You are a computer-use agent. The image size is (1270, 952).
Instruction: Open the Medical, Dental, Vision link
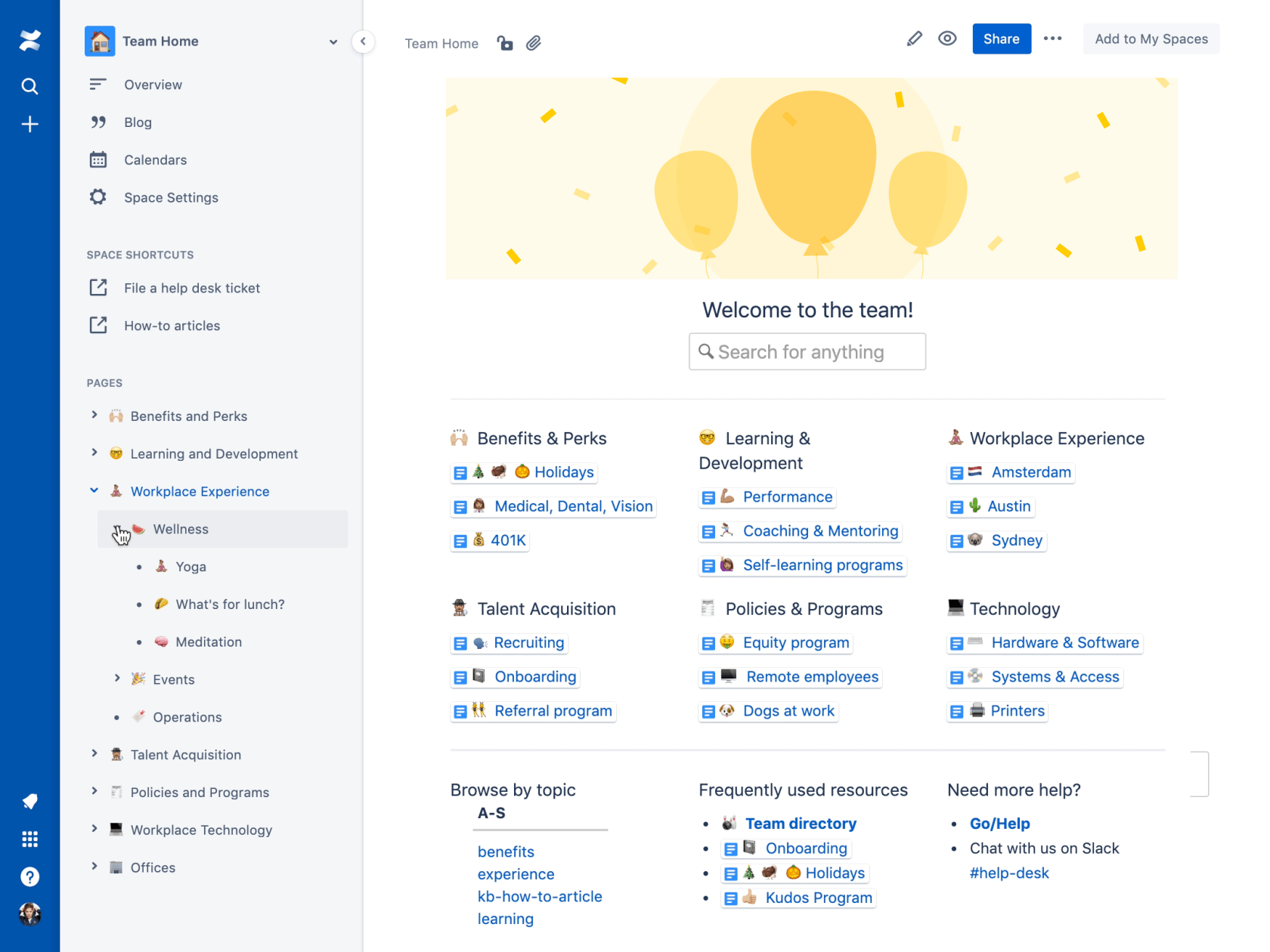pyautogui.click(x=573, y=506)
